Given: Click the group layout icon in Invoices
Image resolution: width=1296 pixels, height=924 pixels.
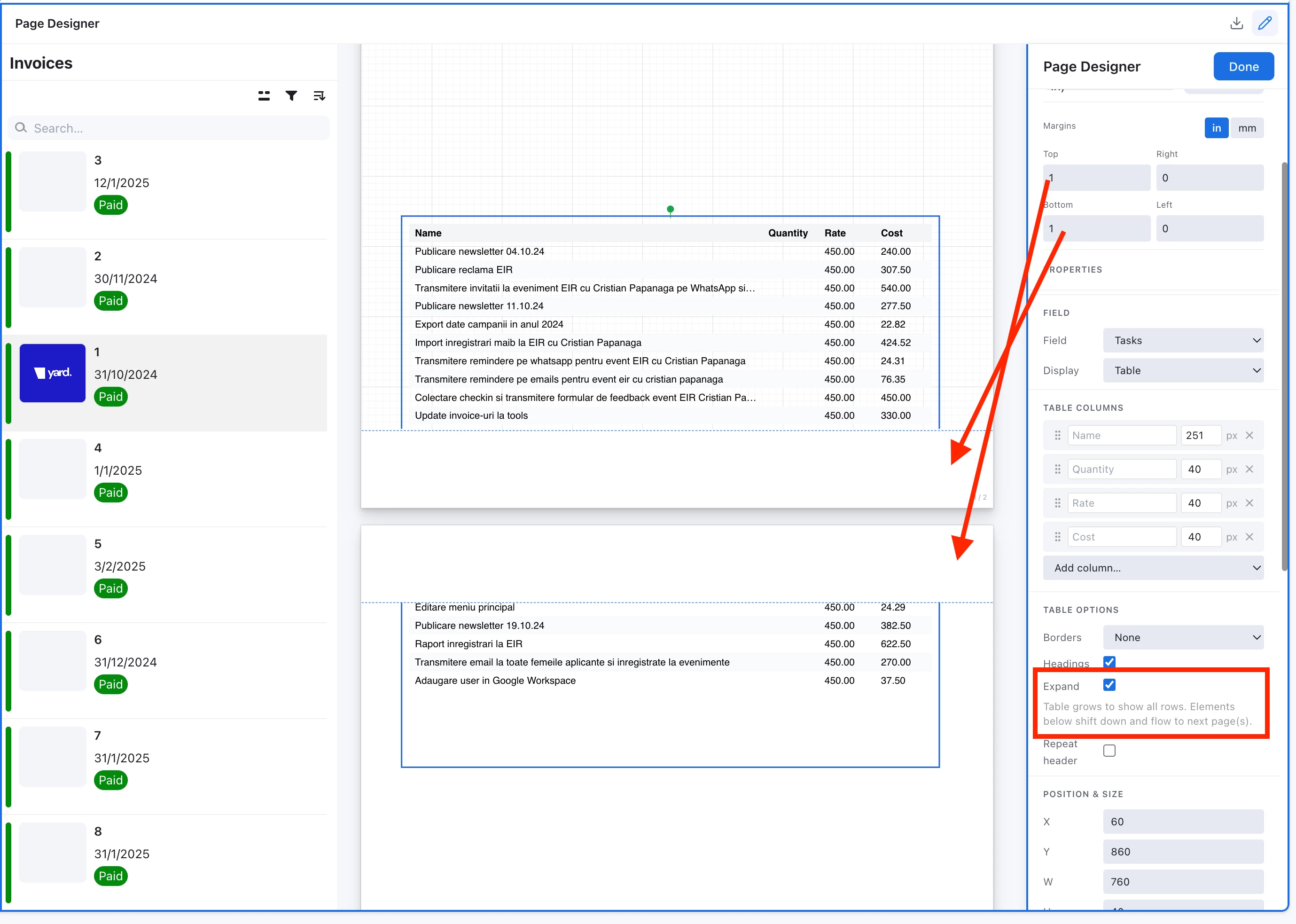Looking at the screenshot, I should coord(264,95).
